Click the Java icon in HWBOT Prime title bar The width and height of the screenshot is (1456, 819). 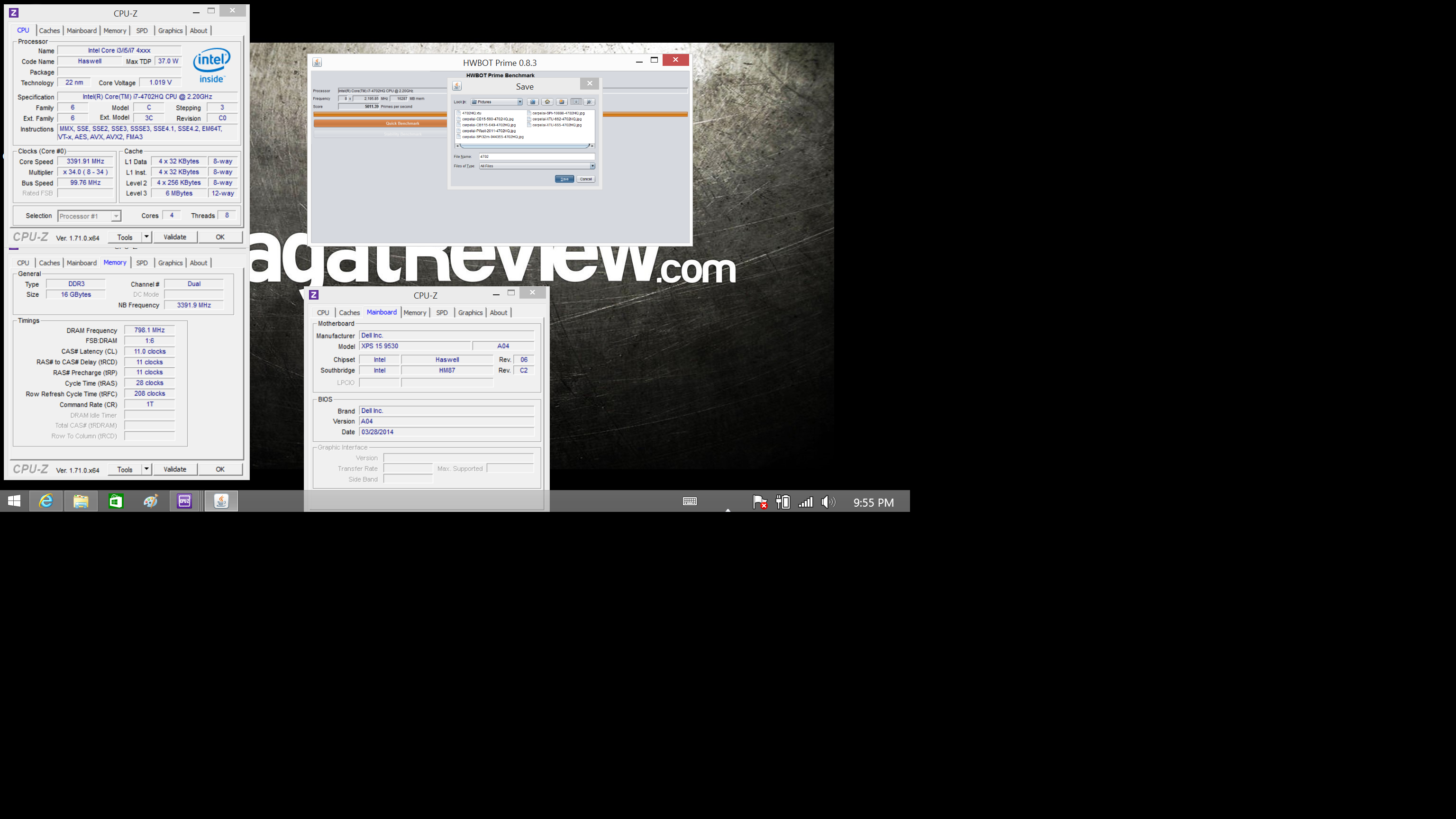(317, 62)
